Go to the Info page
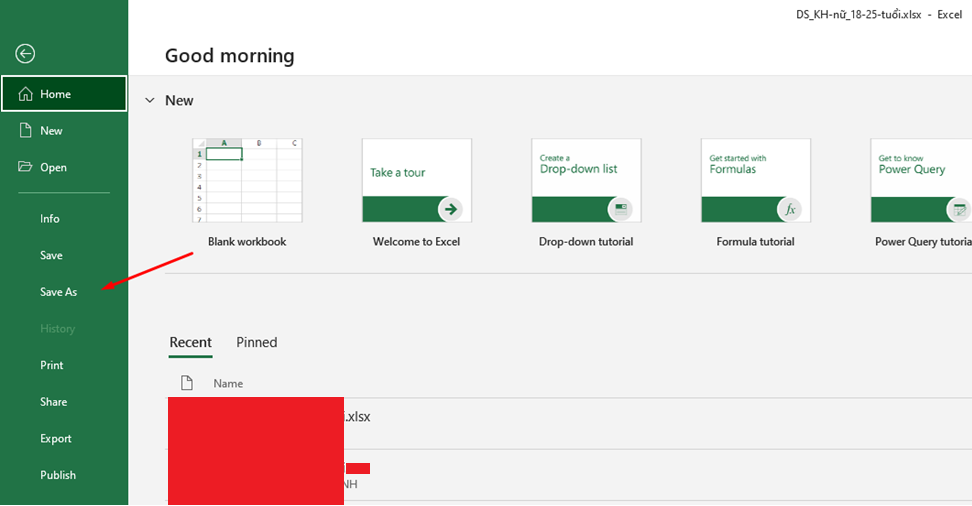Screen dimensions: 972x506 50,218
